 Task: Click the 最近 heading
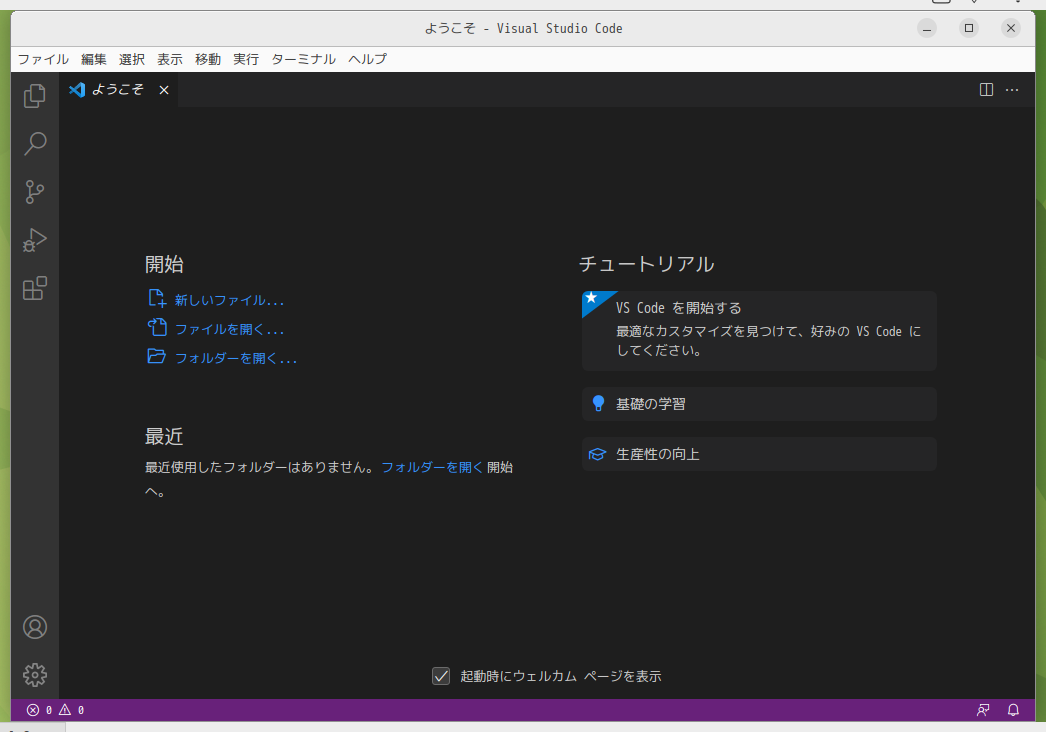tap(164, 436)
